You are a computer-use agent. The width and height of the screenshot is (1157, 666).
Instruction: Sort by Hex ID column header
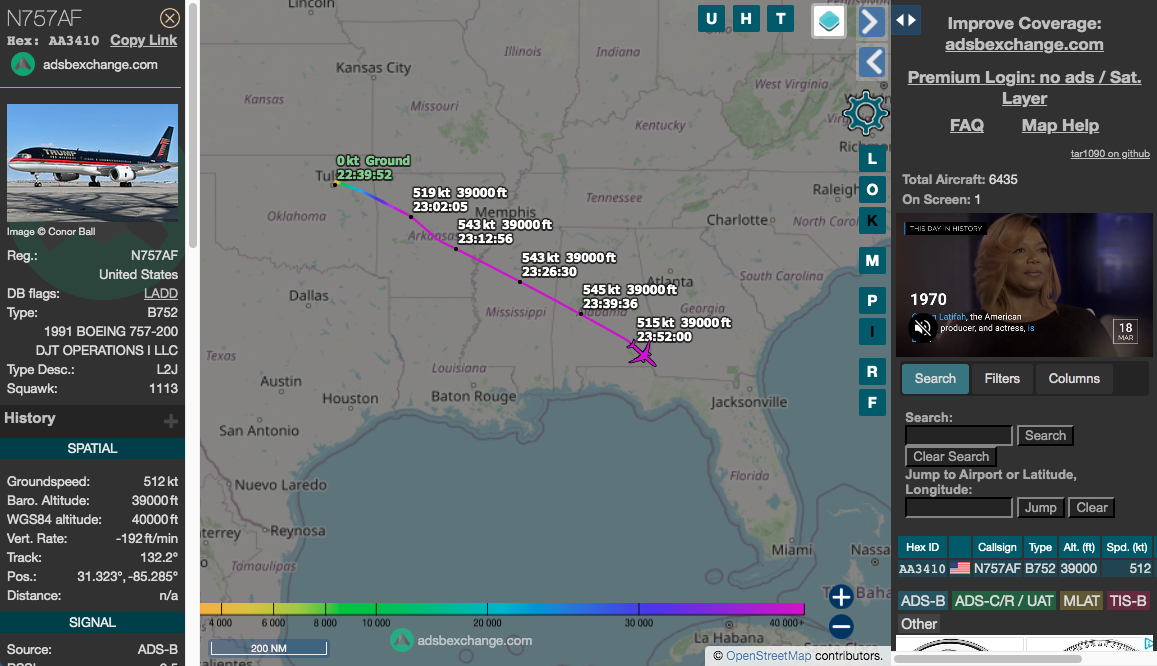pyautogui.click(x=922, y=547)
